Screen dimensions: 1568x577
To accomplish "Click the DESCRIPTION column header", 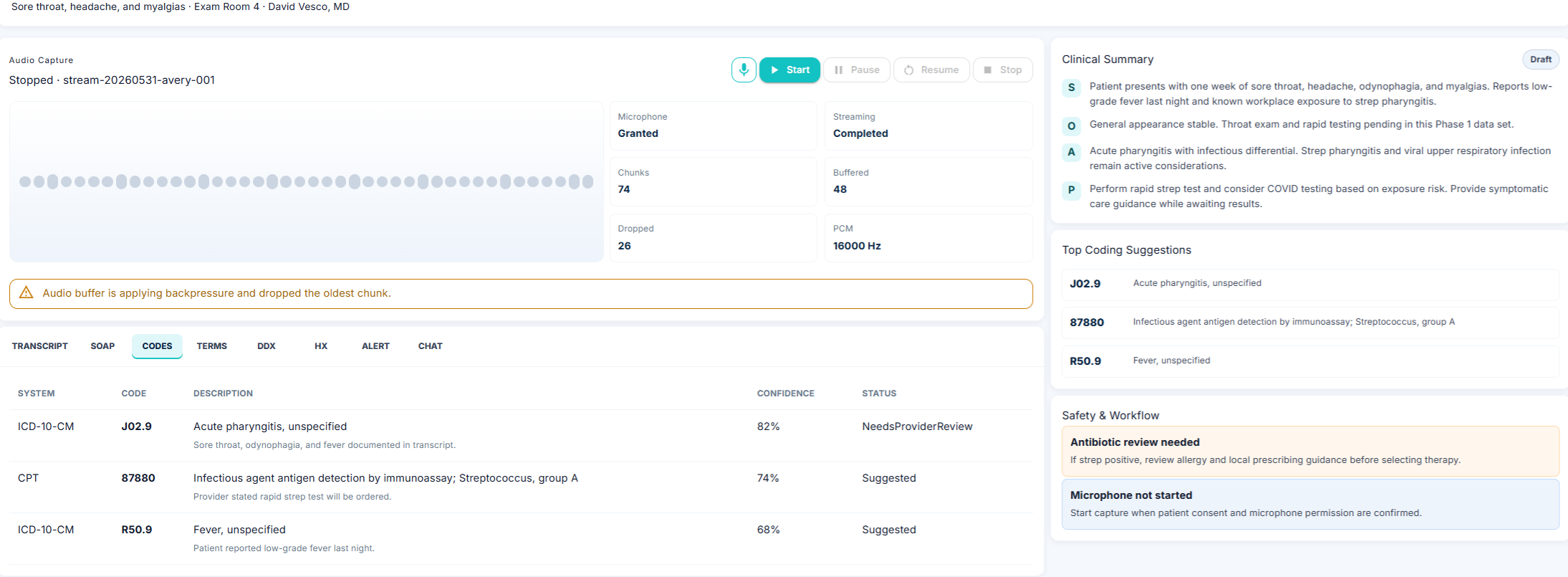I will pyautogui.click(x=223, y=394).
